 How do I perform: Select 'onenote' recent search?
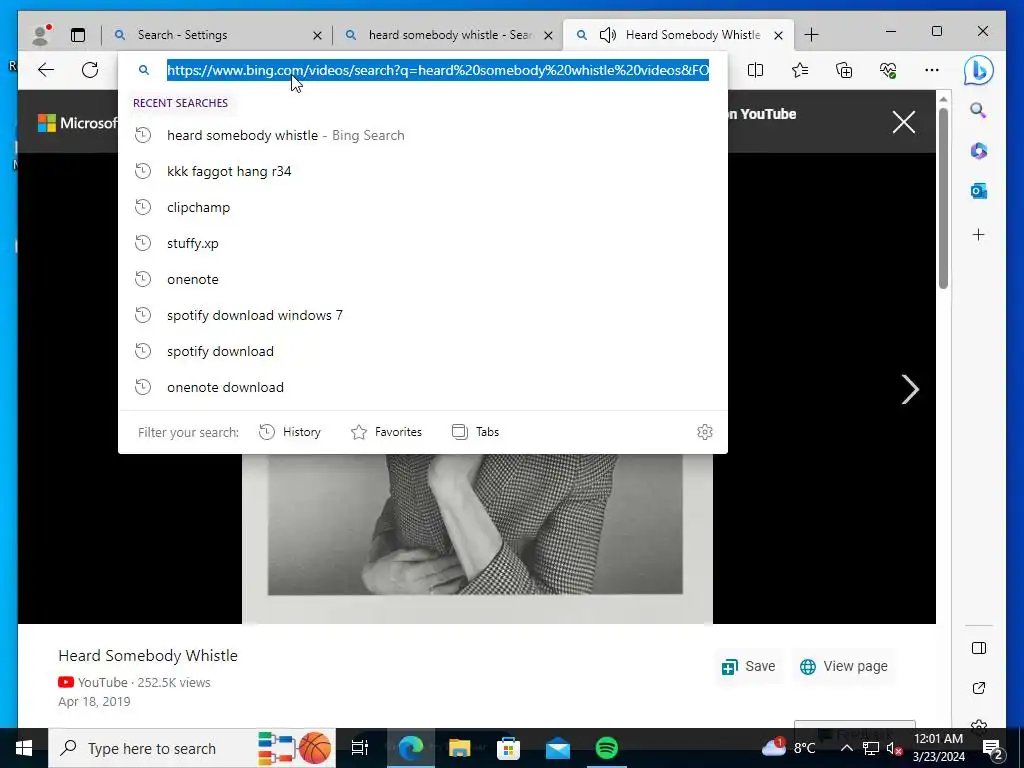(423, 279)
